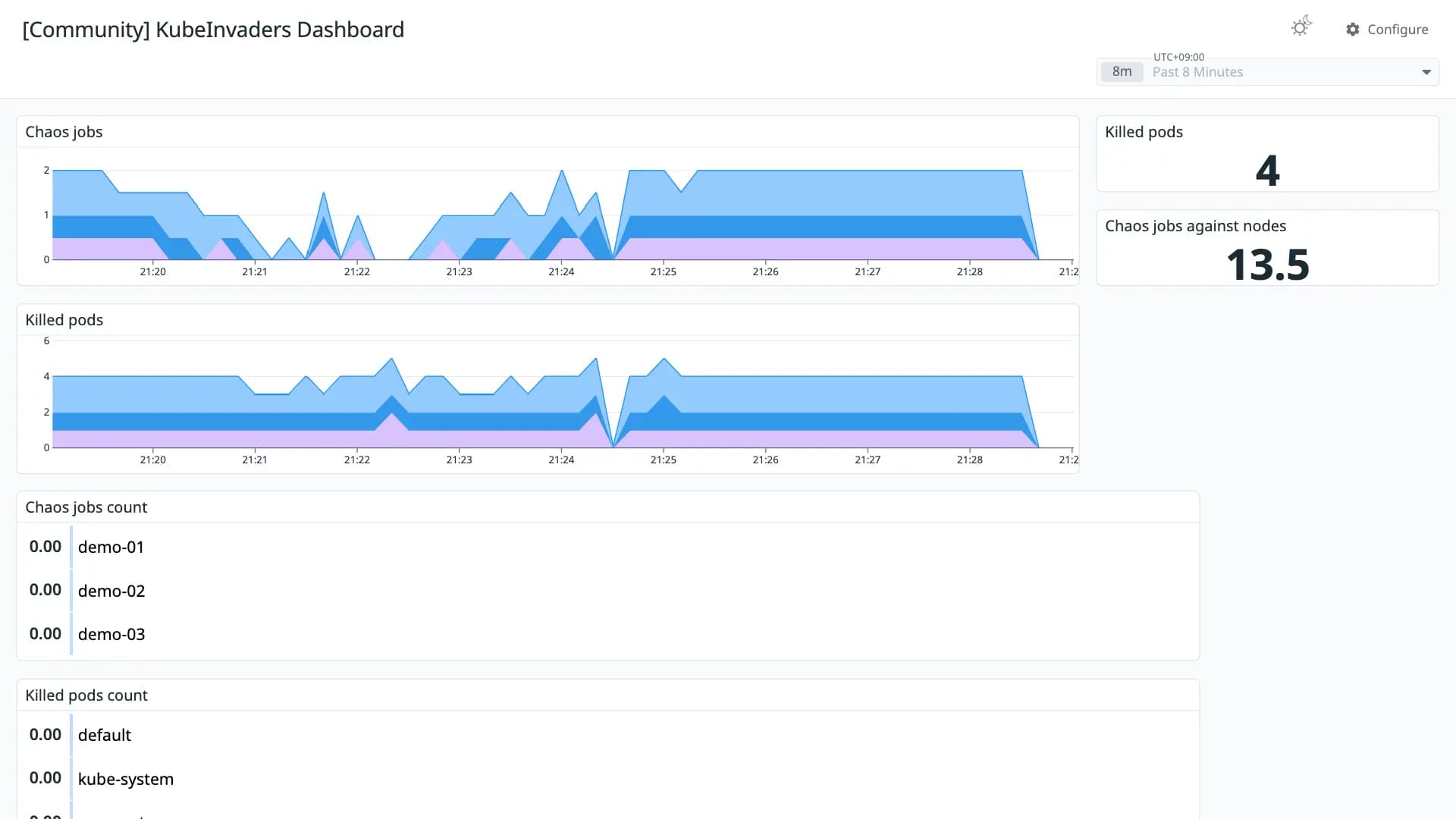Open the time range dropdown arrow
The height and width of the screenshot is (819, 1456).
click(x=1426, y=72)
